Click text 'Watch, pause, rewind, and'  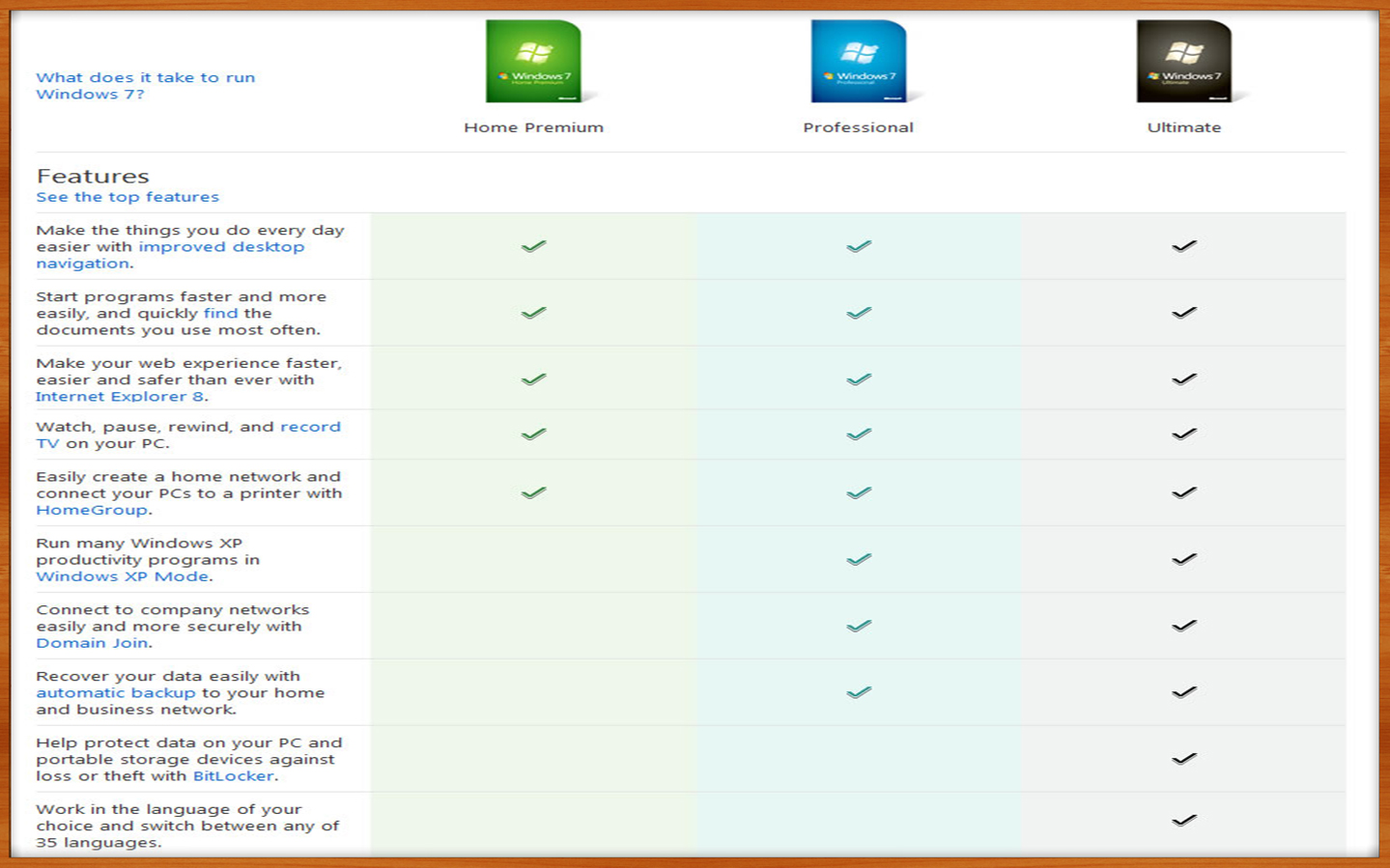tap(156, 427)
